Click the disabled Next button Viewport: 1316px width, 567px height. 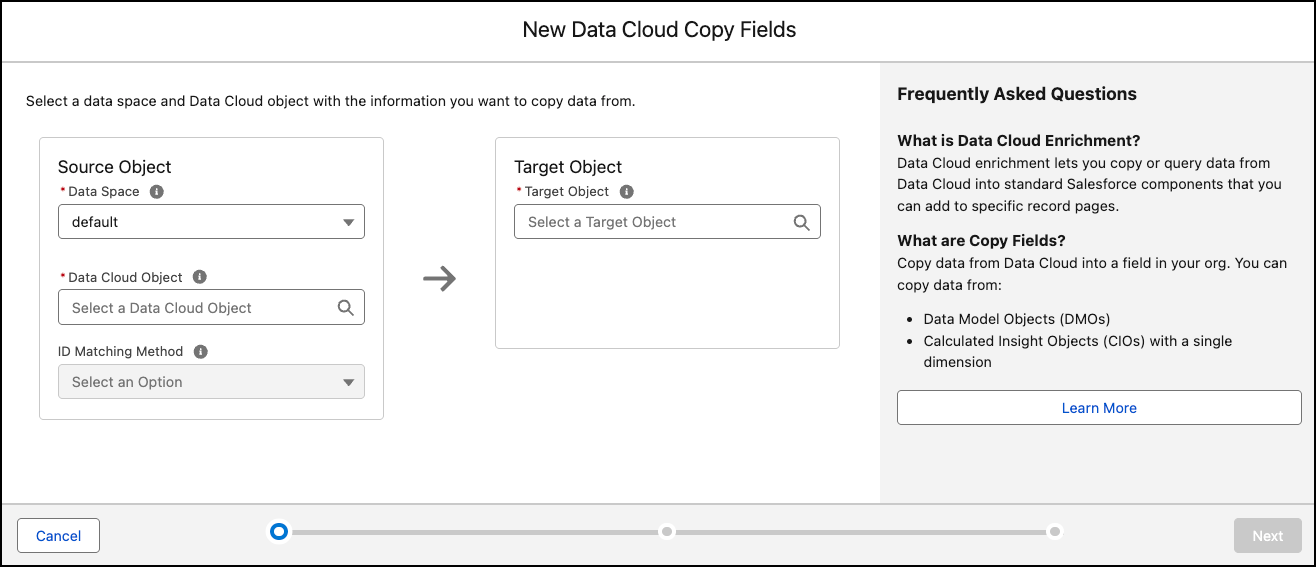(x=1267, y=536)
